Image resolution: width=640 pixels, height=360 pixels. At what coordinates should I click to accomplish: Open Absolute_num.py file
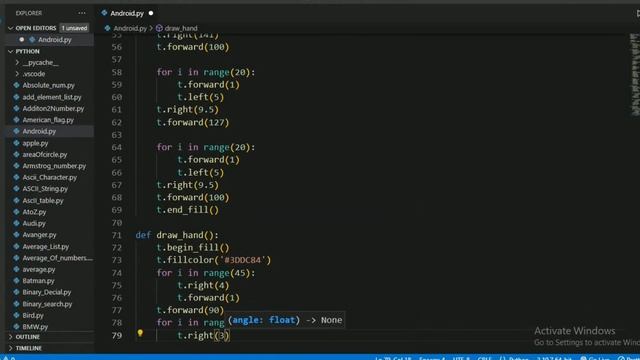coord(48,85)
